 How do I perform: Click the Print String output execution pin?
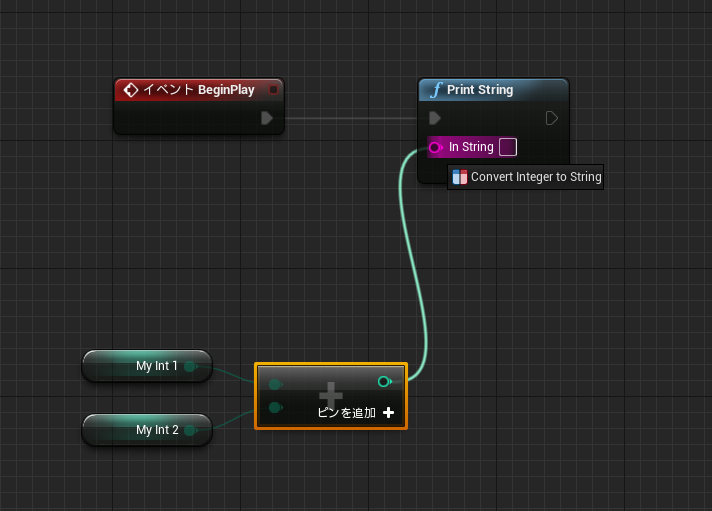pos(552,118)
